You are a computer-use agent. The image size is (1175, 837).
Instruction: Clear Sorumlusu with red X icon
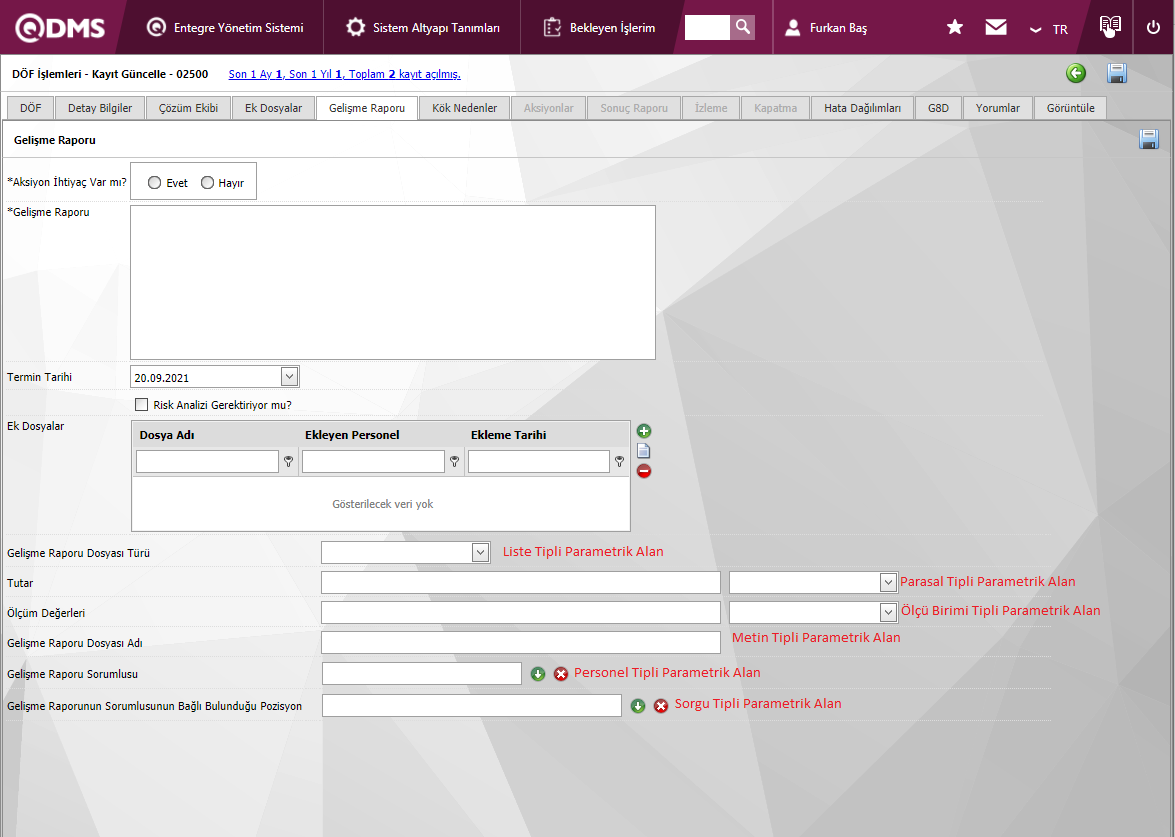(561, 674)
